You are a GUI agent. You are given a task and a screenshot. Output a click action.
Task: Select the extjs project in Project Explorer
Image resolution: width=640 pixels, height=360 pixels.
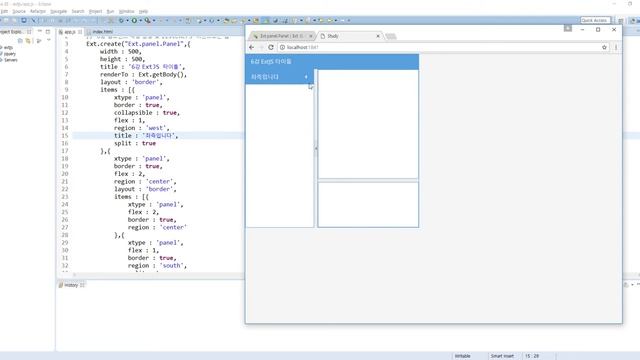(x=8, y=48)
